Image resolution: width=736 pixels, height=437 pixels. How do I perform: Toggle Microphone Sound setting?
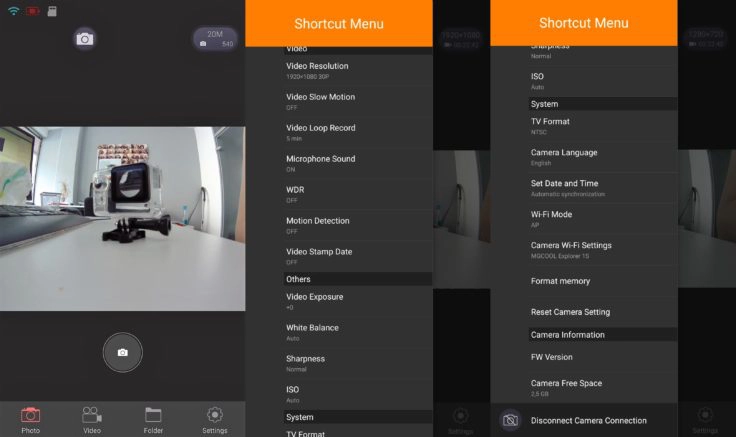pyautogui.click(x=358, y=163)
